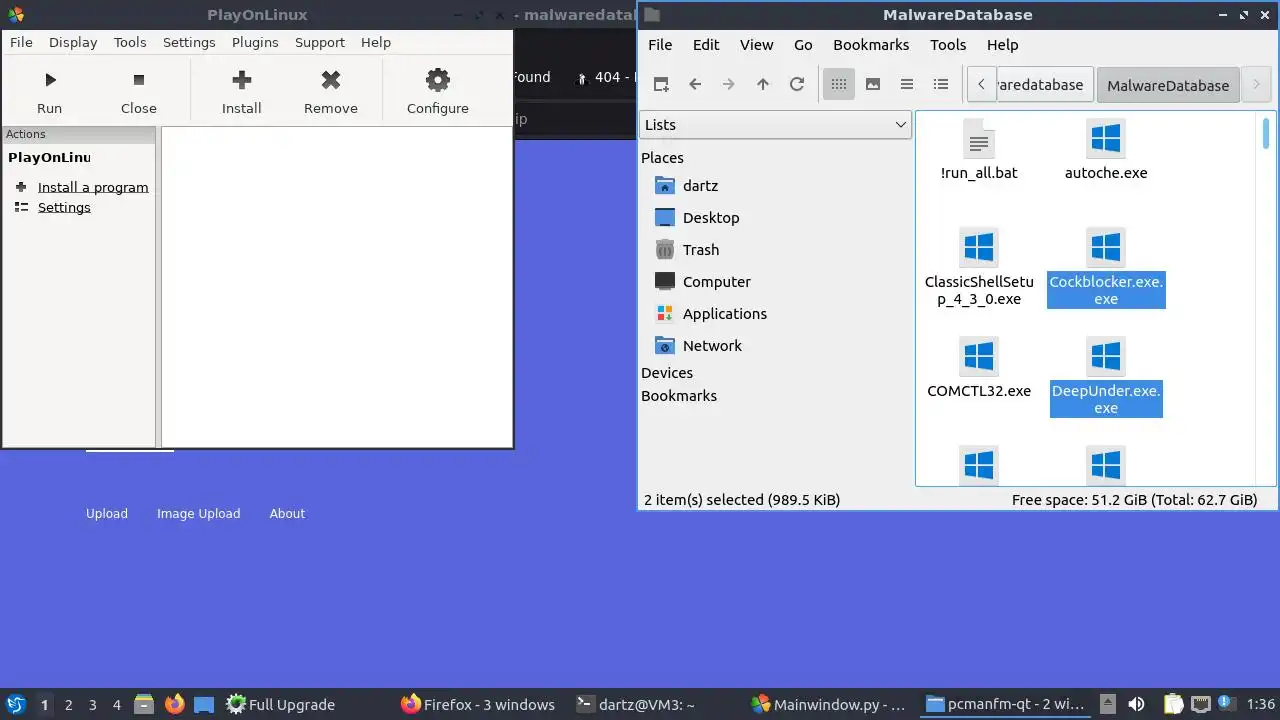Select ClassicShellSetup_4_3_0.exe file
The height and width of the screenshot is (720, 1280).
coord(979,269)
